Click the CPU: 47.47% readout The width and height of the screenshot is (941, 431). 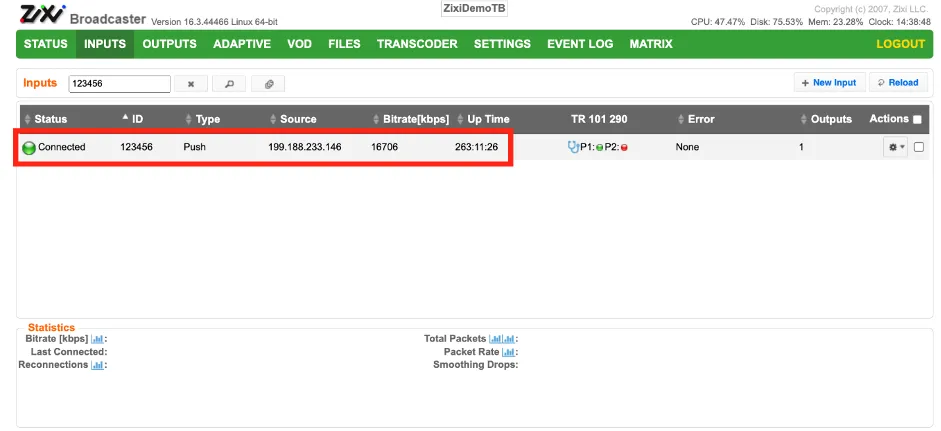tap(718, 22)
